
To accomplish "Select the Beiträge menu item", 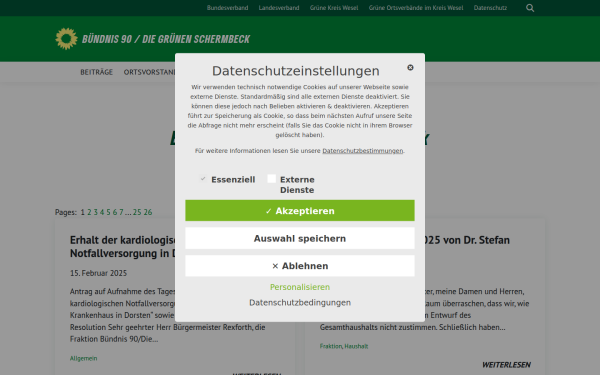I will [x=96, y=72].
